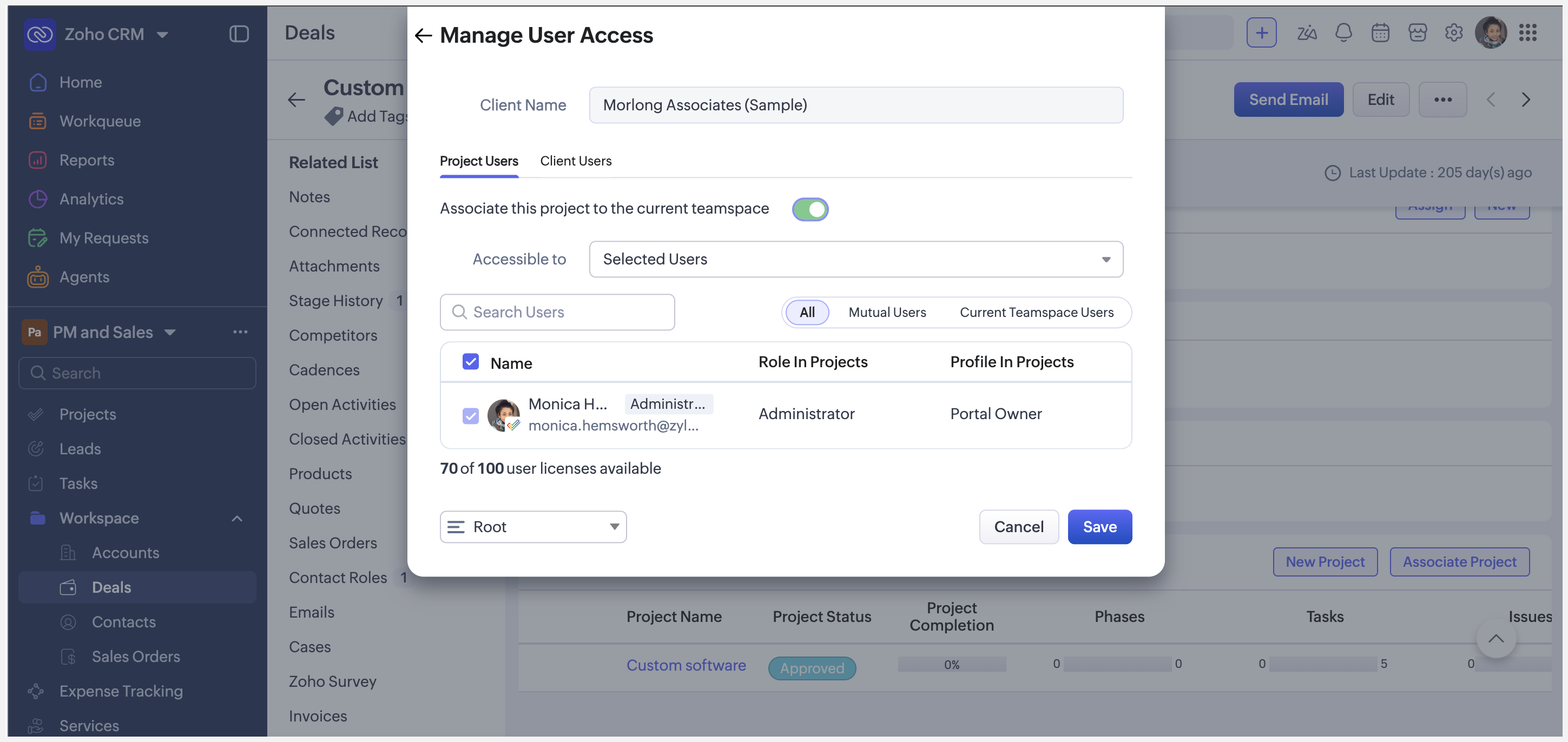Open the Accessible to dropdown

856,259
